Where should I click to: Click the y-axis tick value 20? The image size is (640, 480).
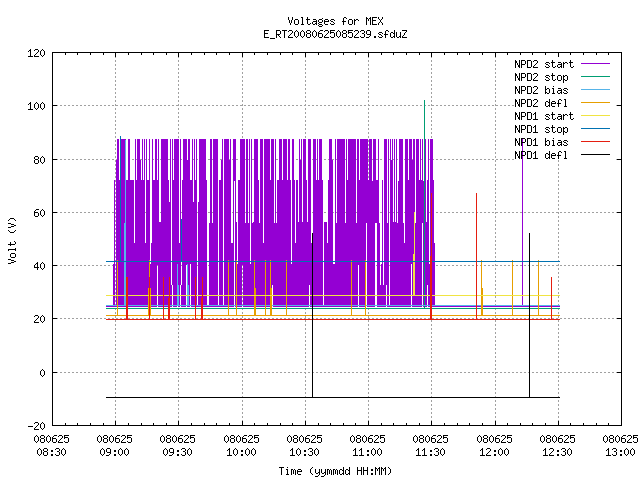click(x=39, y=319)
